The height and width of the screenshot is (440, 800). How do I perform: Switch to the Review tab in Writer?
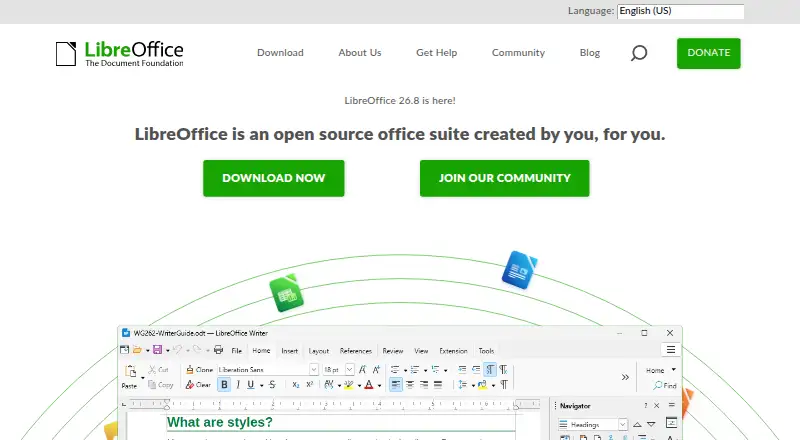(393, 351)
